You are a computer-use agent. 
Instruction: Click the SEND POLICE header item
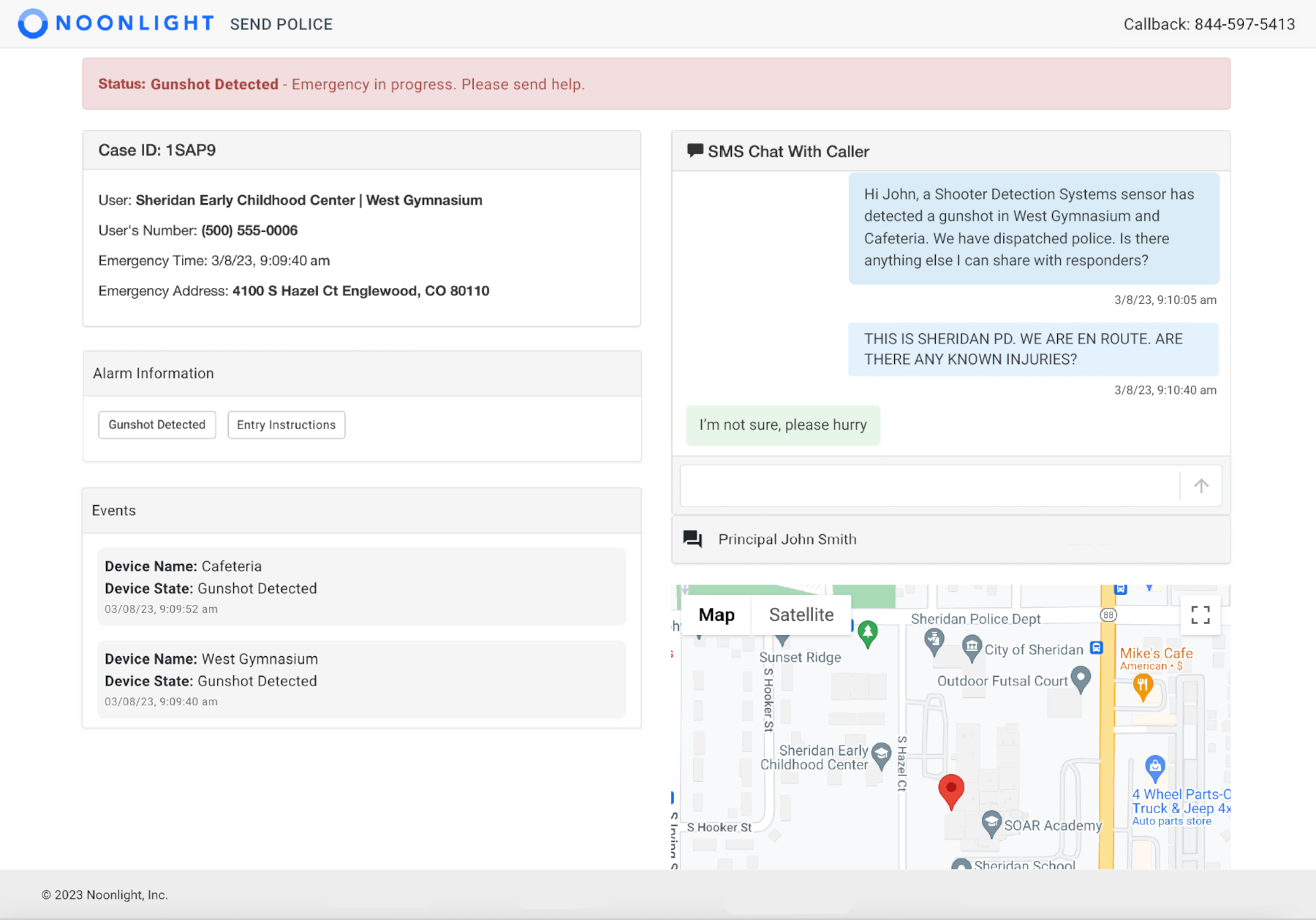(x=281, y=23)
